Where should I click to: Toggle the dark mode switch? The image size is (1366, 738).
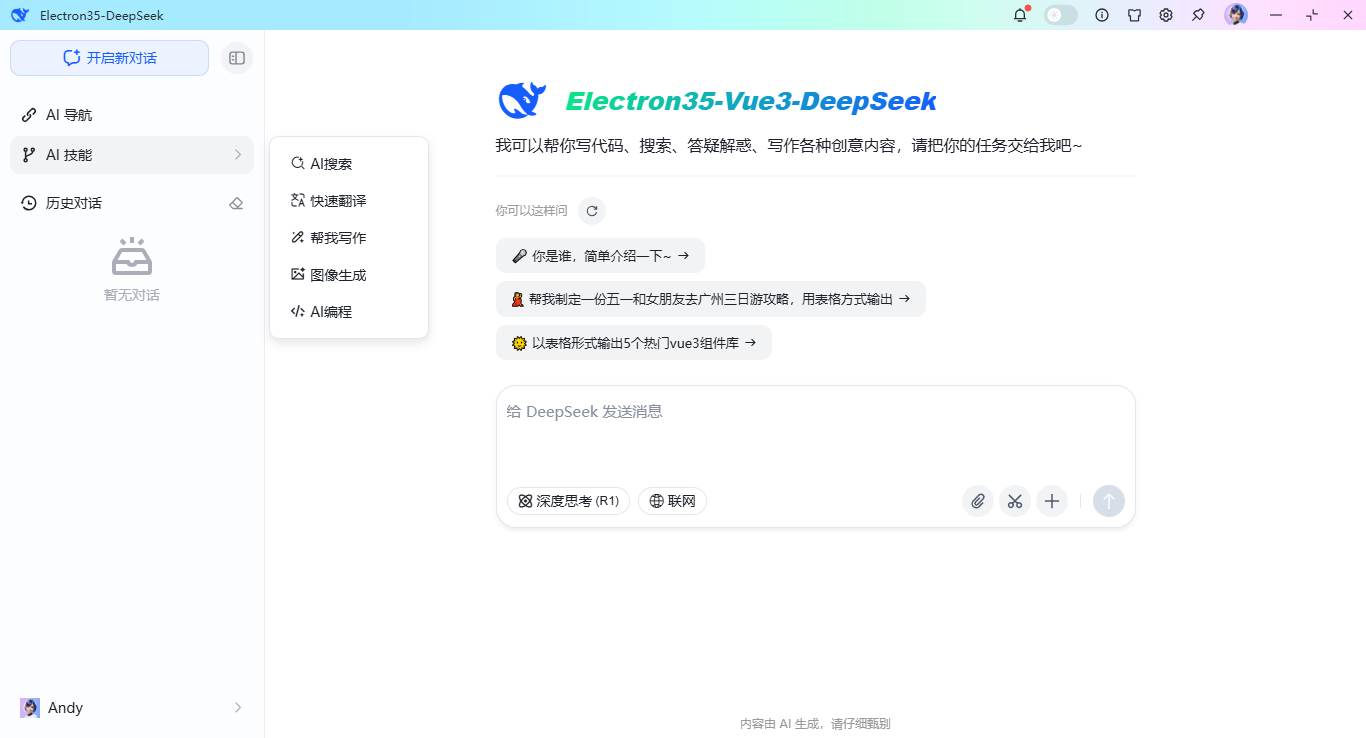click(1060, 14)
